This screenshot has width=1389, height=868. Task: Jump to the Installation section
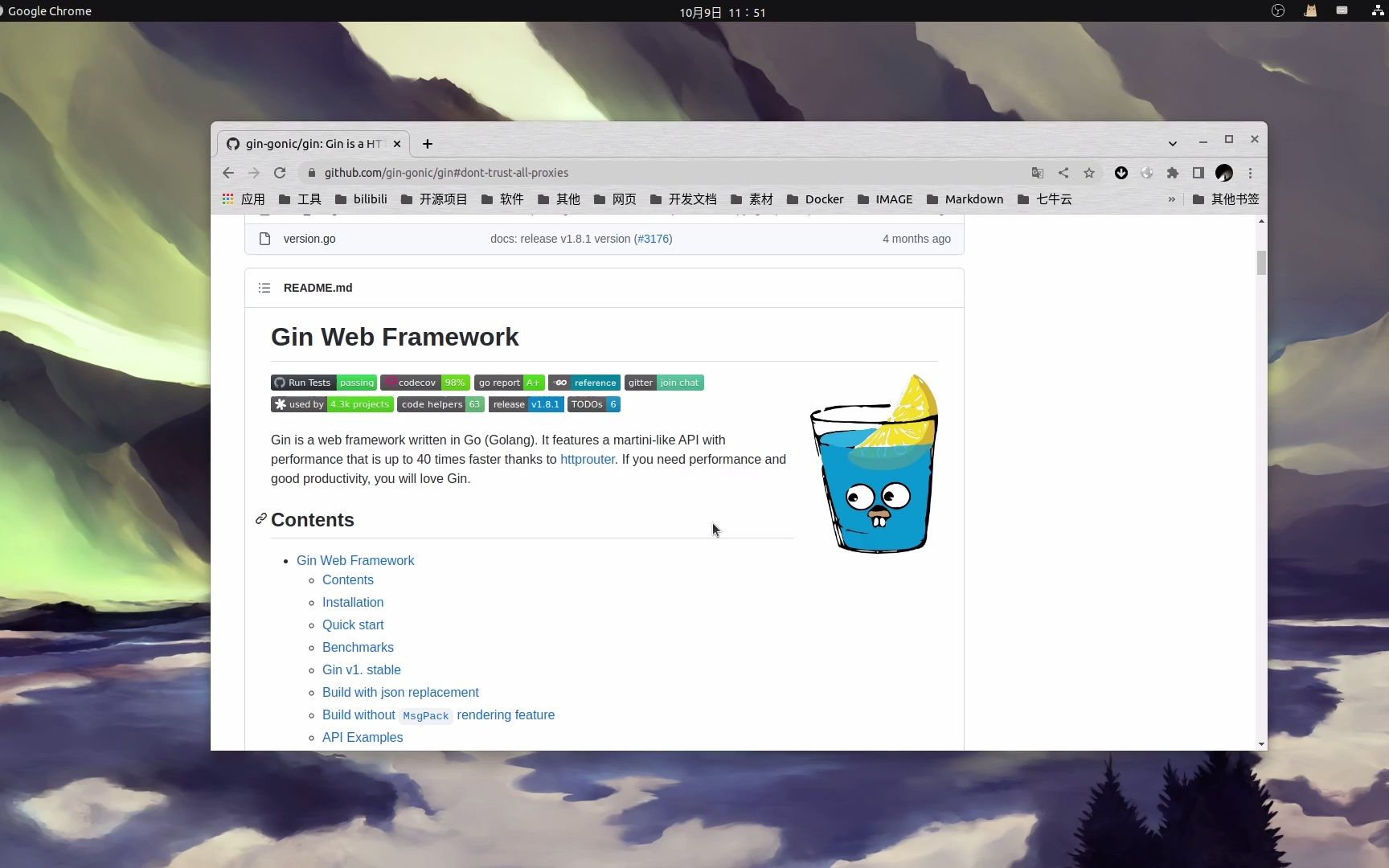coord(353,603)
